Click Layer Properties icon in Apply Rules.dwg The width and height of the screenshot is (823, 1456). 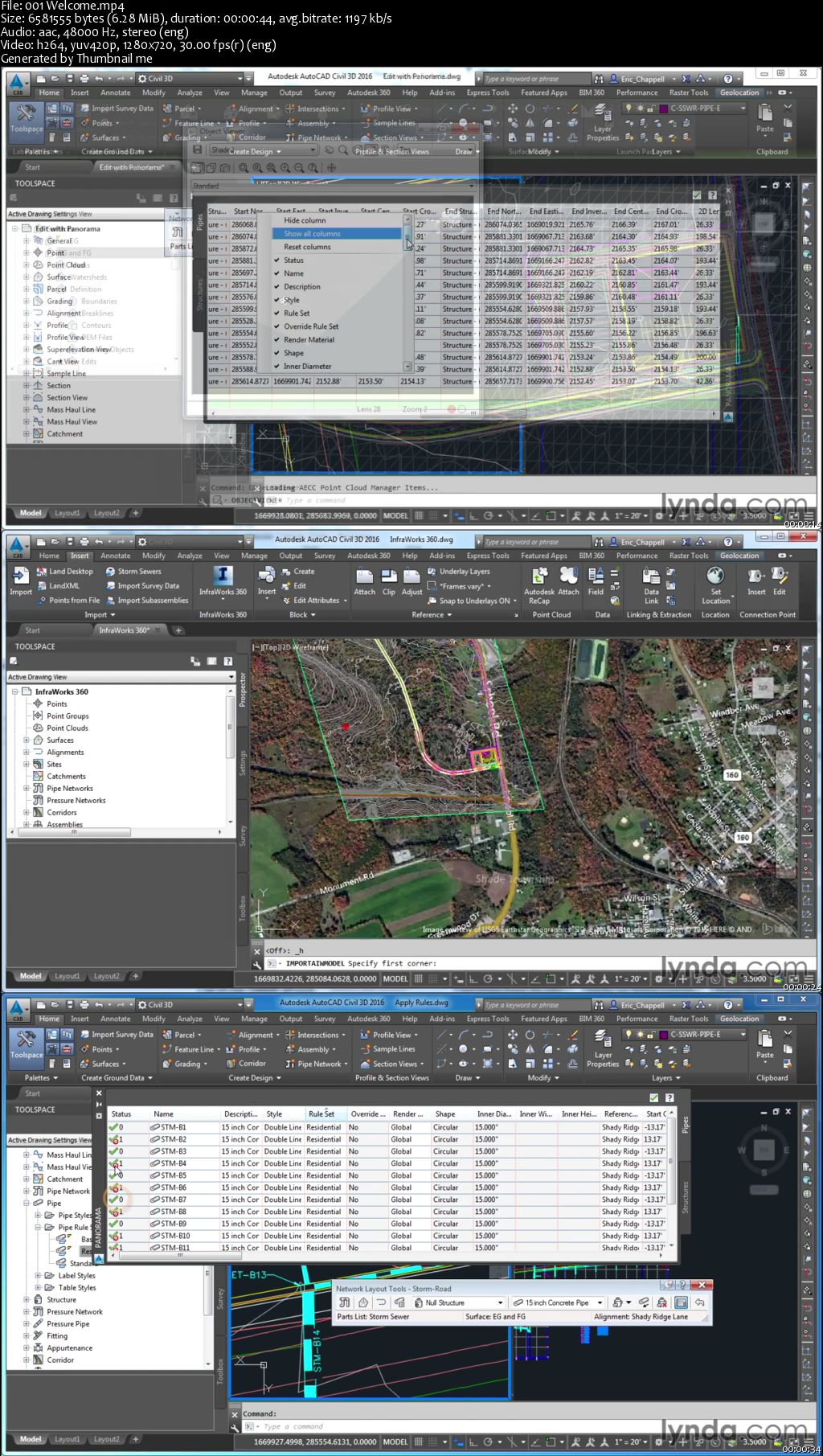click(603, 1038)
